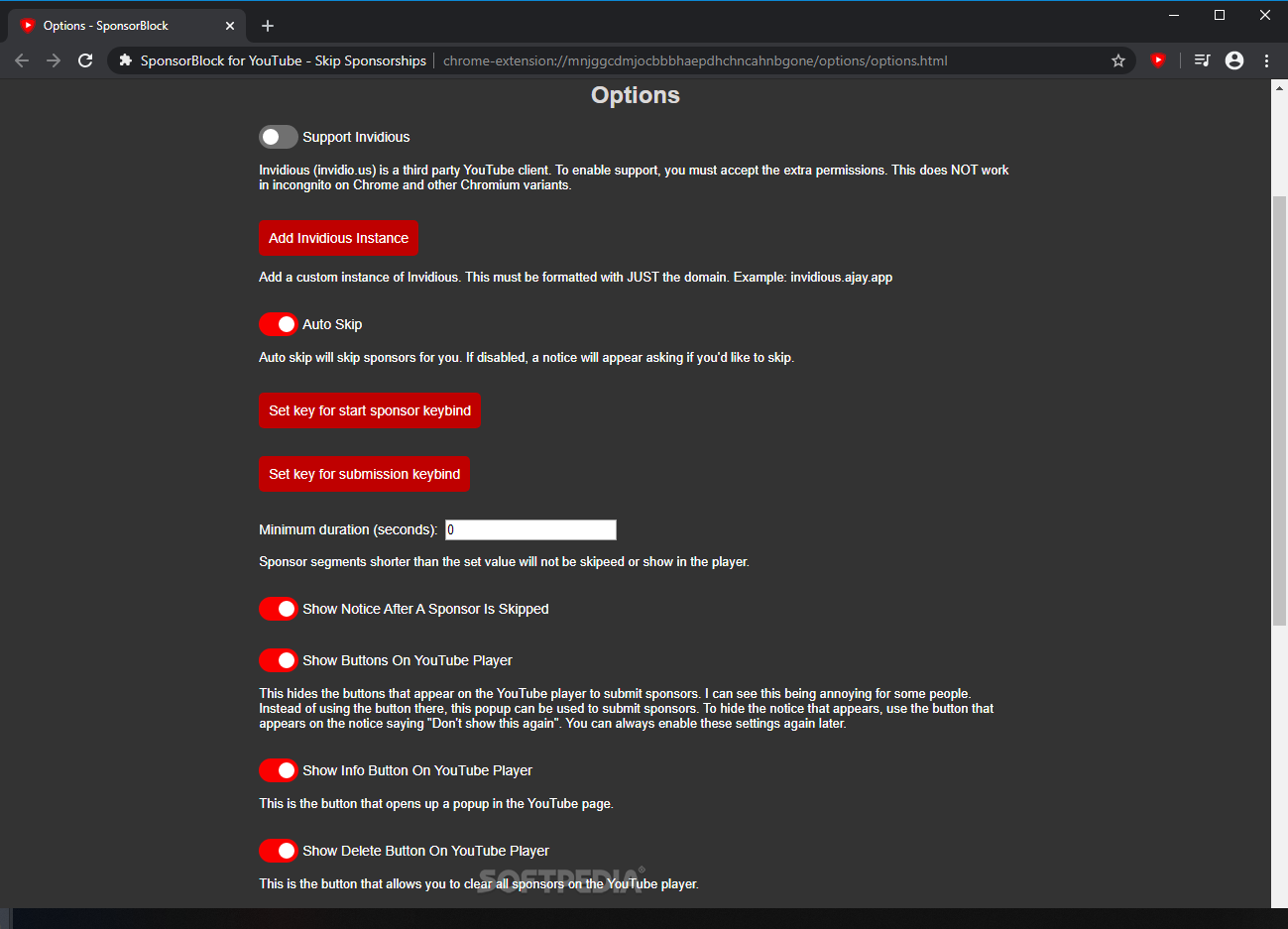Open the SponsorBlock extension icon in toolbar
The height and width of the screenshot is (929, 1288).
1157,60
